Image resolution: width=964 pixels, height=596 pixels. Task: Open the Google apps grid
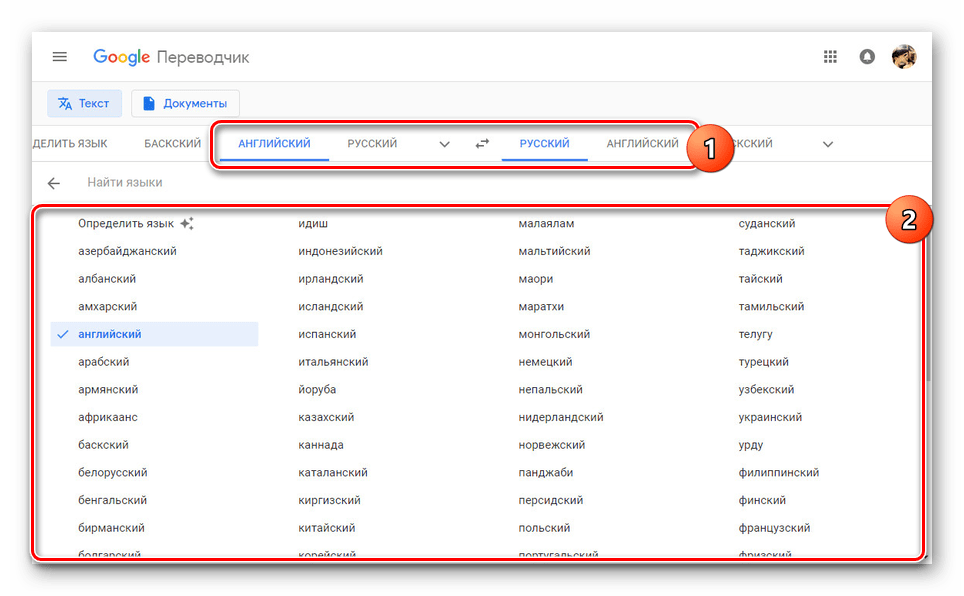coord(830,57)
